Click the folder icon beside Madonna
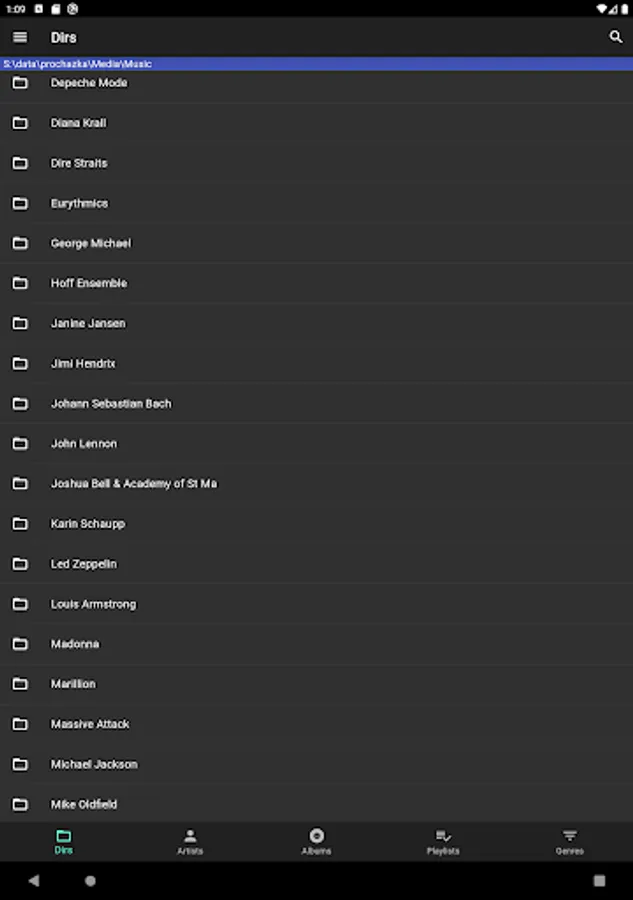The width and height of the screenshot is (633, 900). [x=20, y=644]
